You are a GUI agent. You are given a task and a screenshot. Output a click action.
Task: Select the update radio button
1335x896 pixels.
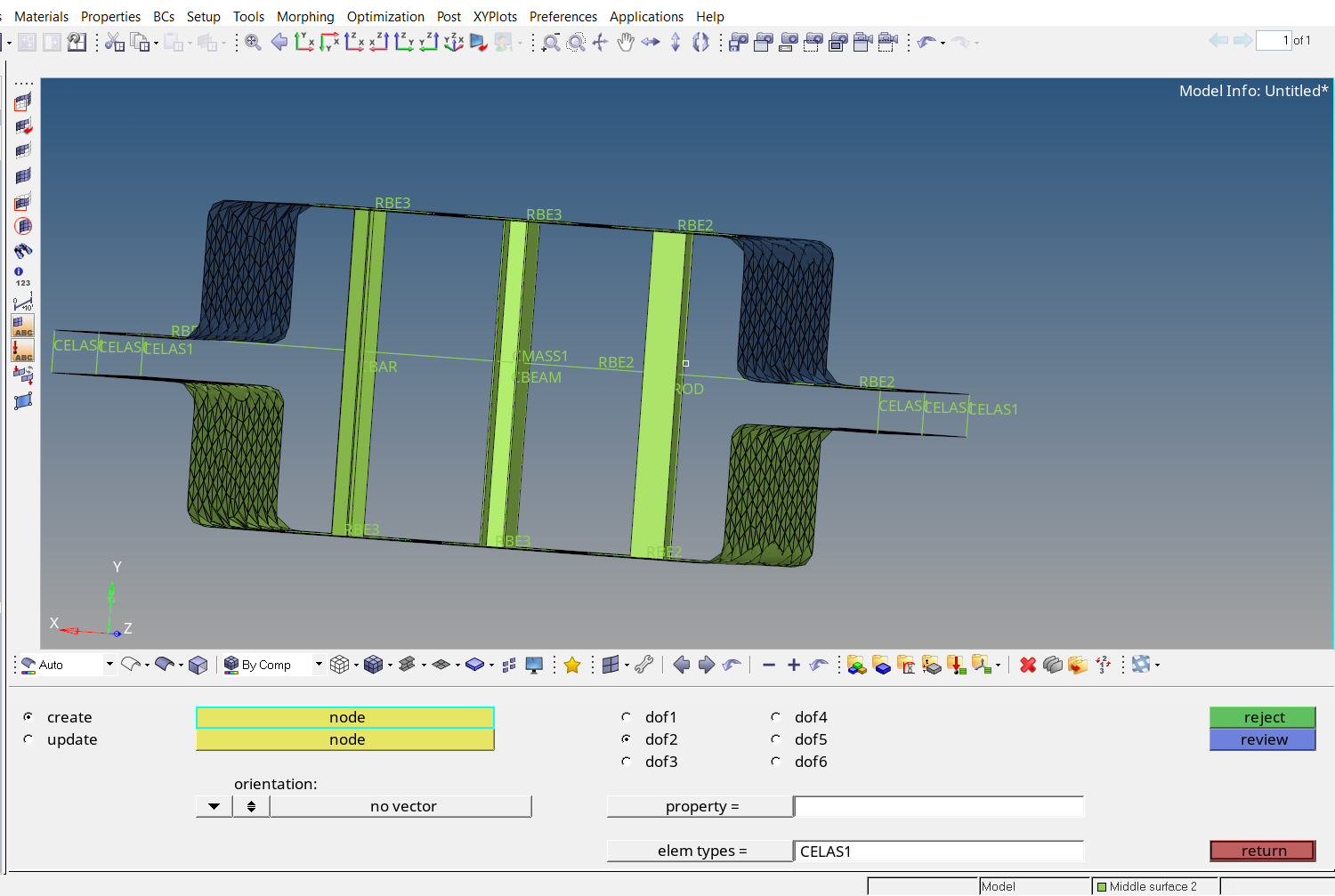click(28, 739)
